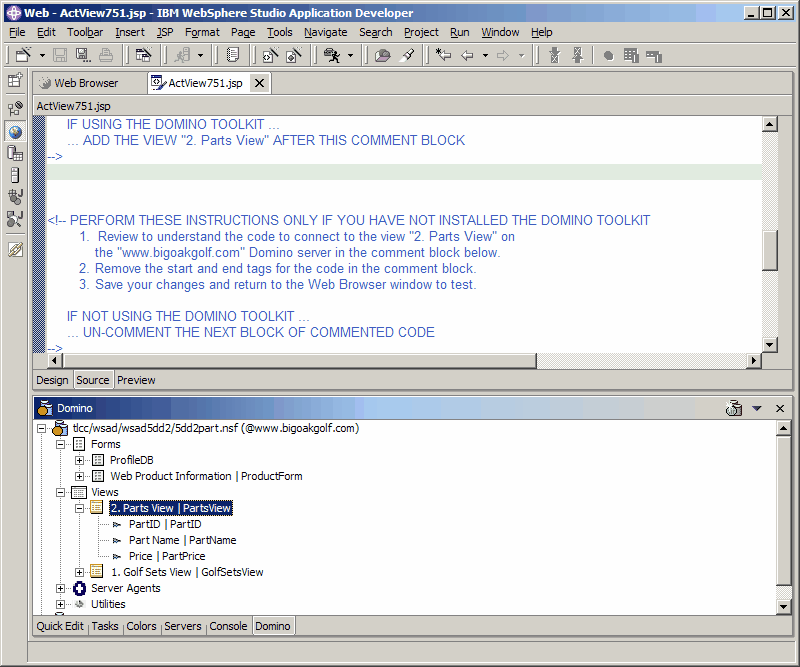Open the Colors view tab
This screenshot has width=800, height=667.
coord(141,626)
